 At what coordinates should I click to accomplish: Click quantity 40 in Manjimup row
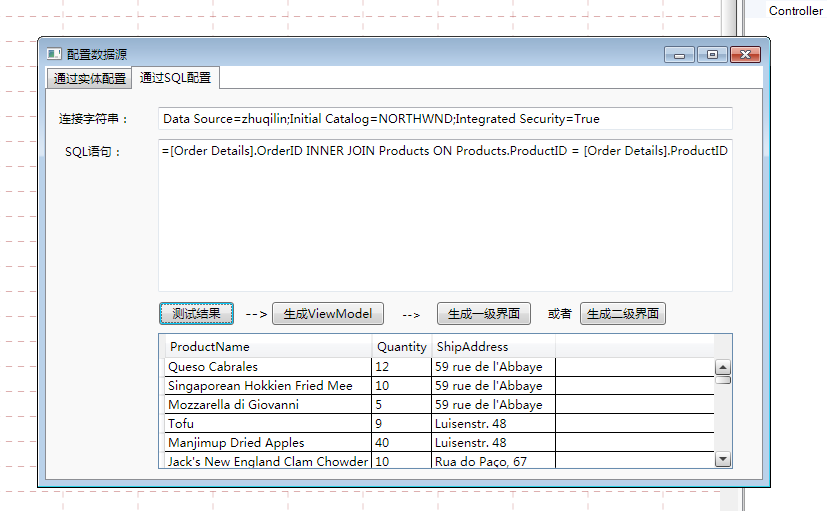point(402,442)
